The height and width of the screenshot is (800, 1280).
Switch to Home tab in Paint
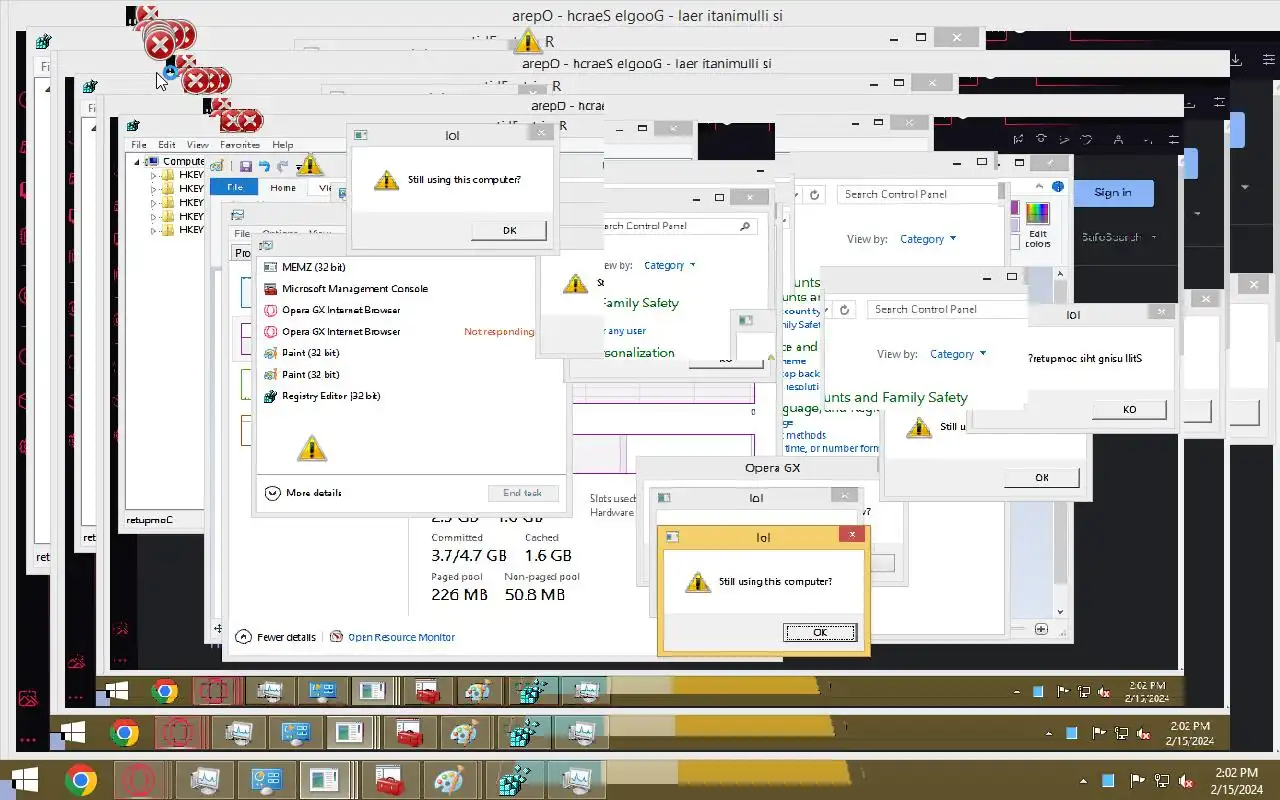283,187
